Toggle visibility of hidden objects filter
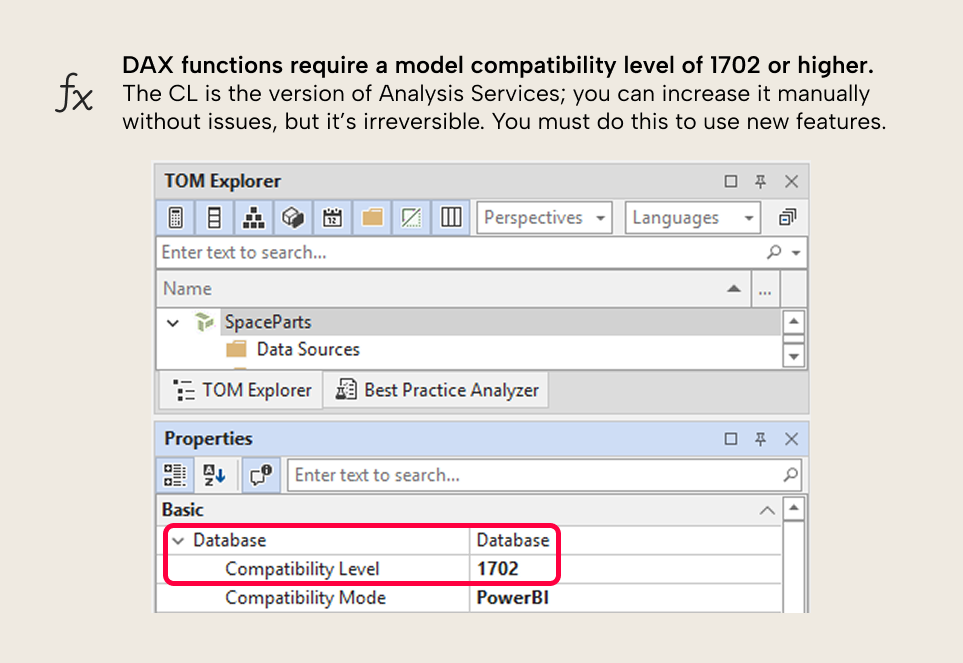This screenshot has height=663, width=963. pos(410,217)
